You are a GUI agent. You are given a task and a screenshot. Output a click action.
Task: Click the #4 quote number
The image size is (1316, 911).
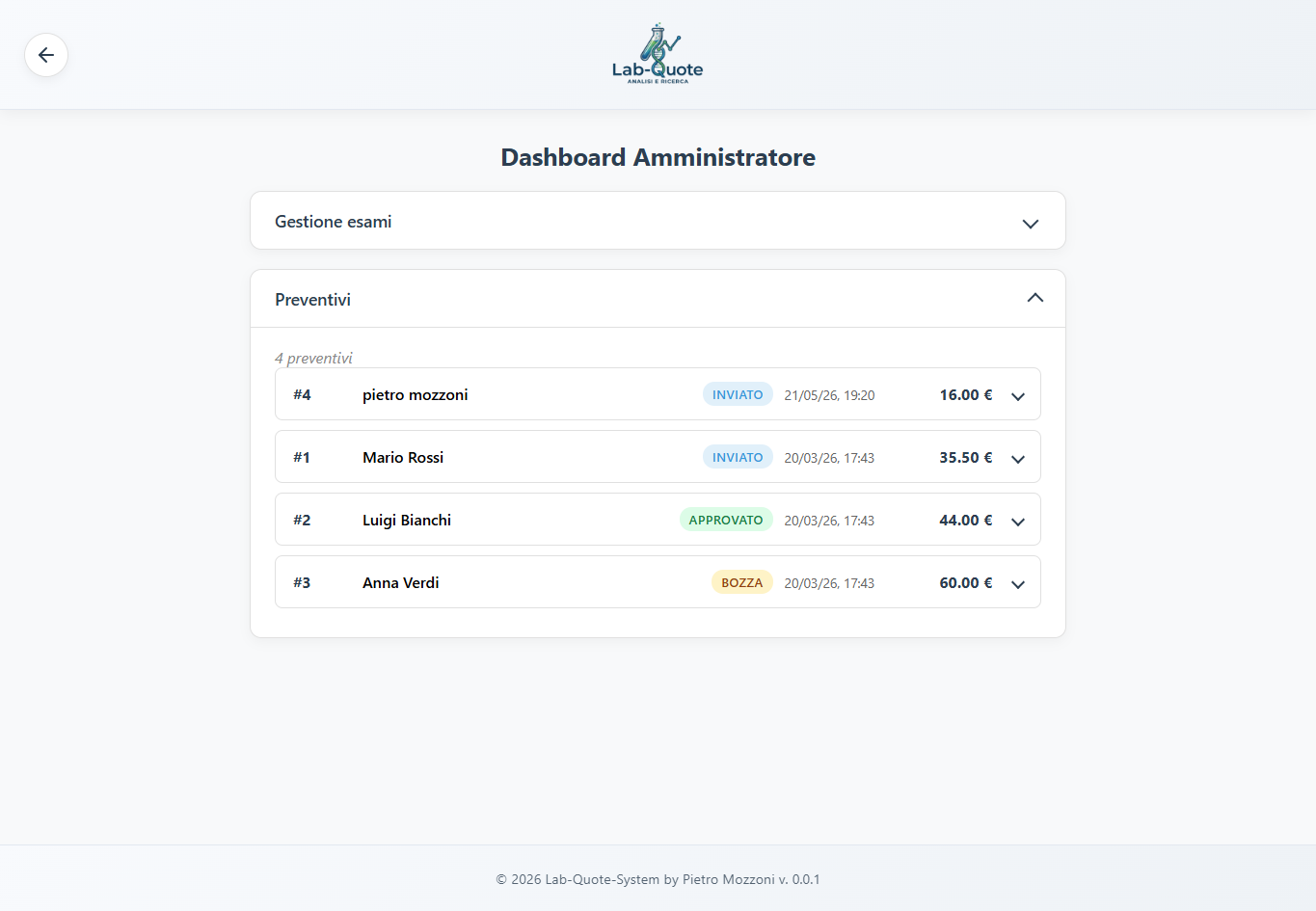point(302,395)
